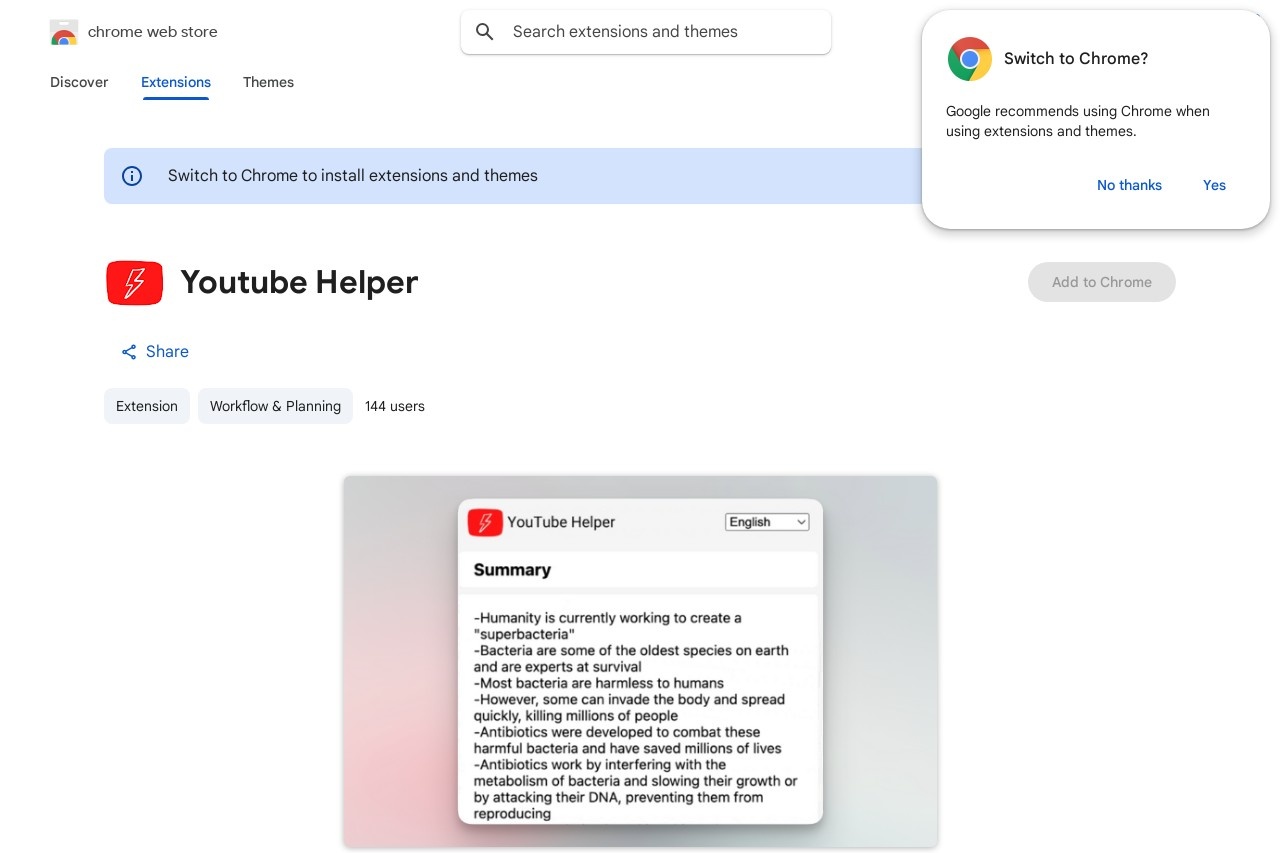Image resolution: width=1280 pixels, height=853 pixels.
Task: Click the Add to Chrome button
Action: [1102, 282]
